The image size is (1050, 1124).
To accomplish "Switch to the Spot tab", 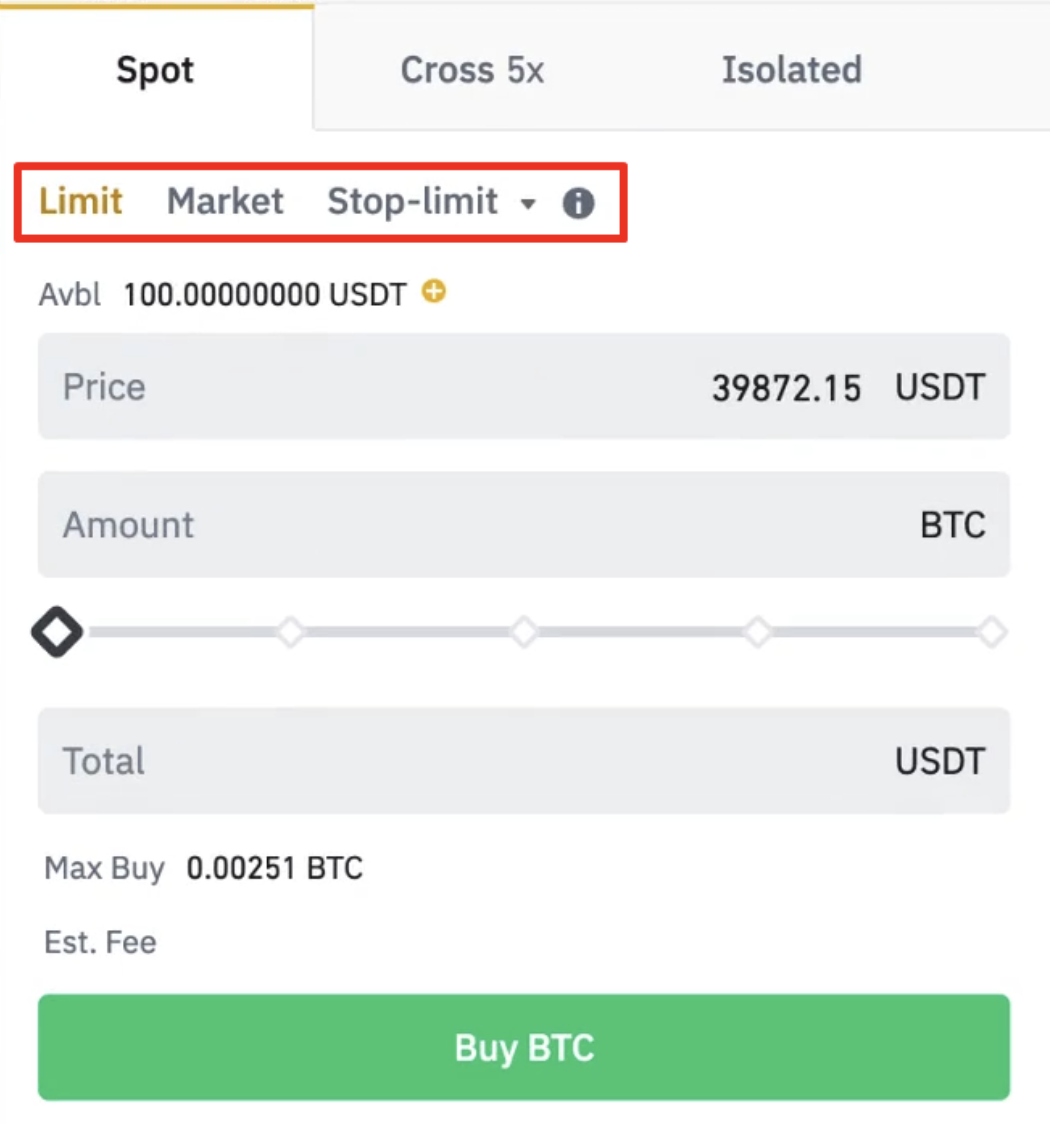I will (x=155, y=70).
